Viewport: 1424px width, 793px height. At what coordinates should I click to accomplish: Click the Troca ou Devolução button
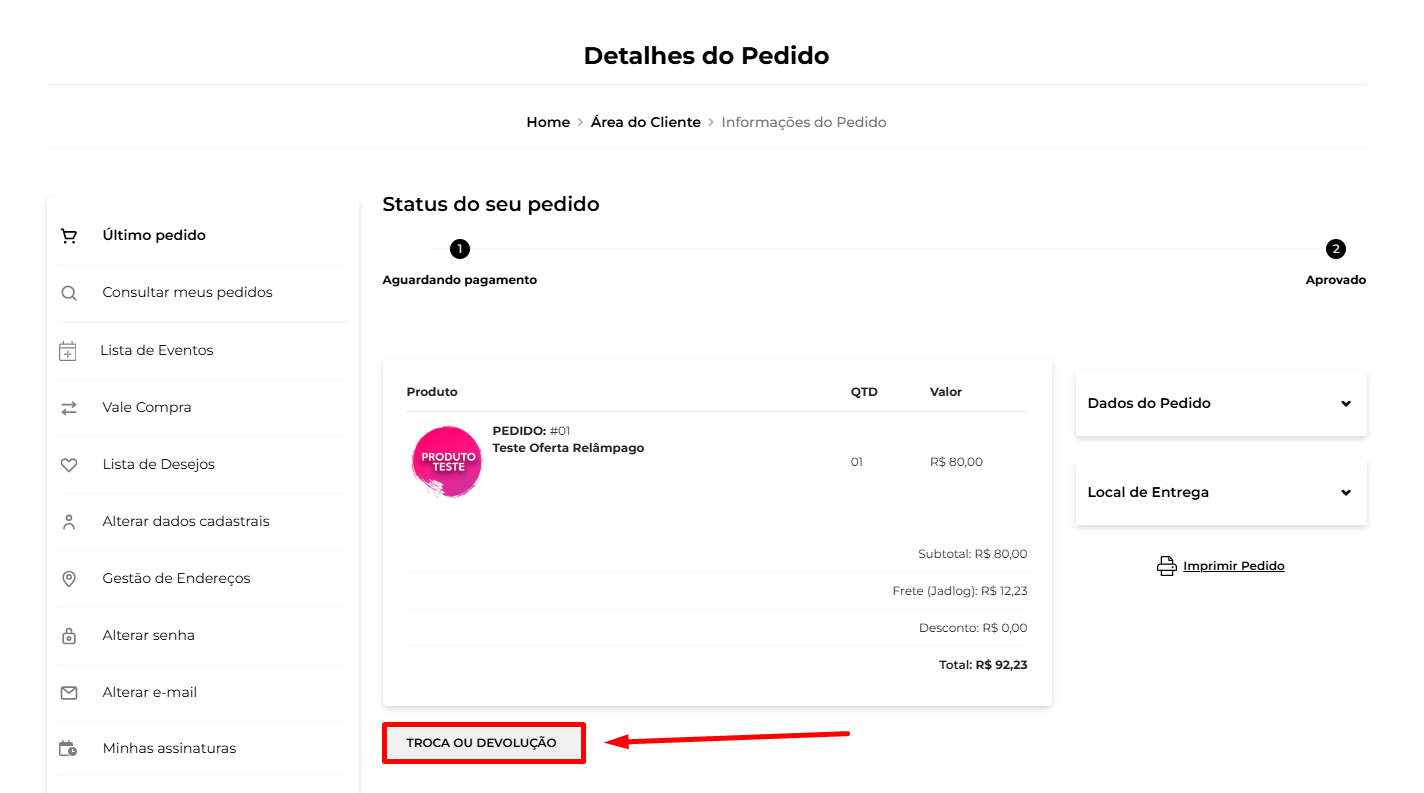[484, 743]
